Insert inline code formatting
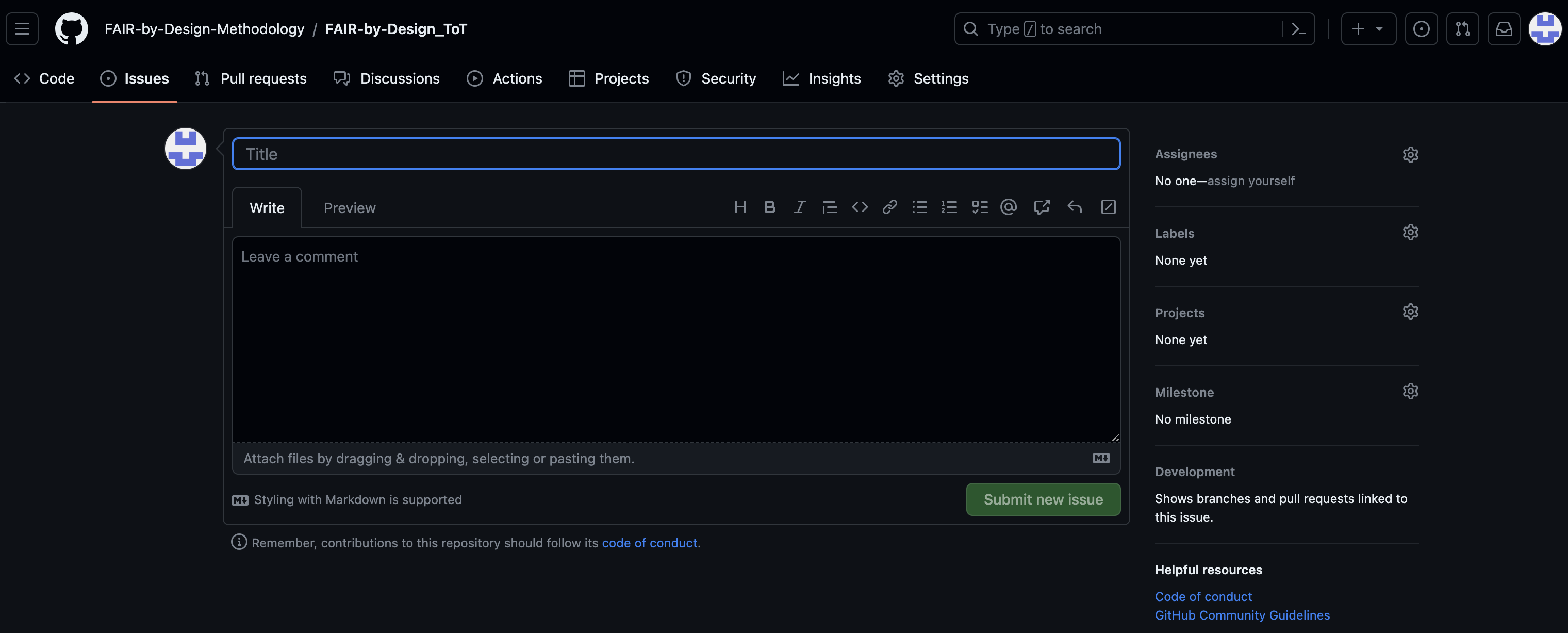1568x633 pixels. click(x=860, y=206)
